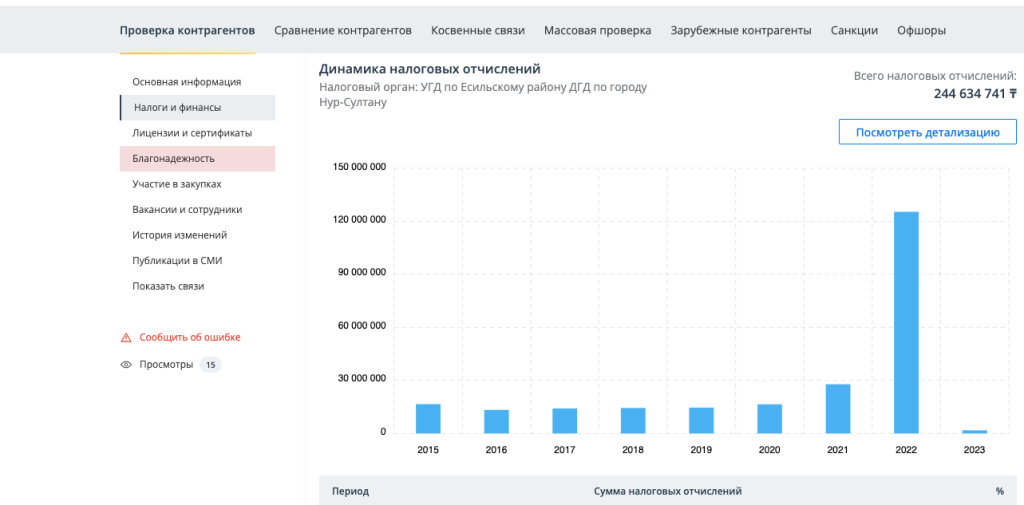Open the Зарубежные контрагенты tab
The image size is (1024, 505).
click(741, 30)
